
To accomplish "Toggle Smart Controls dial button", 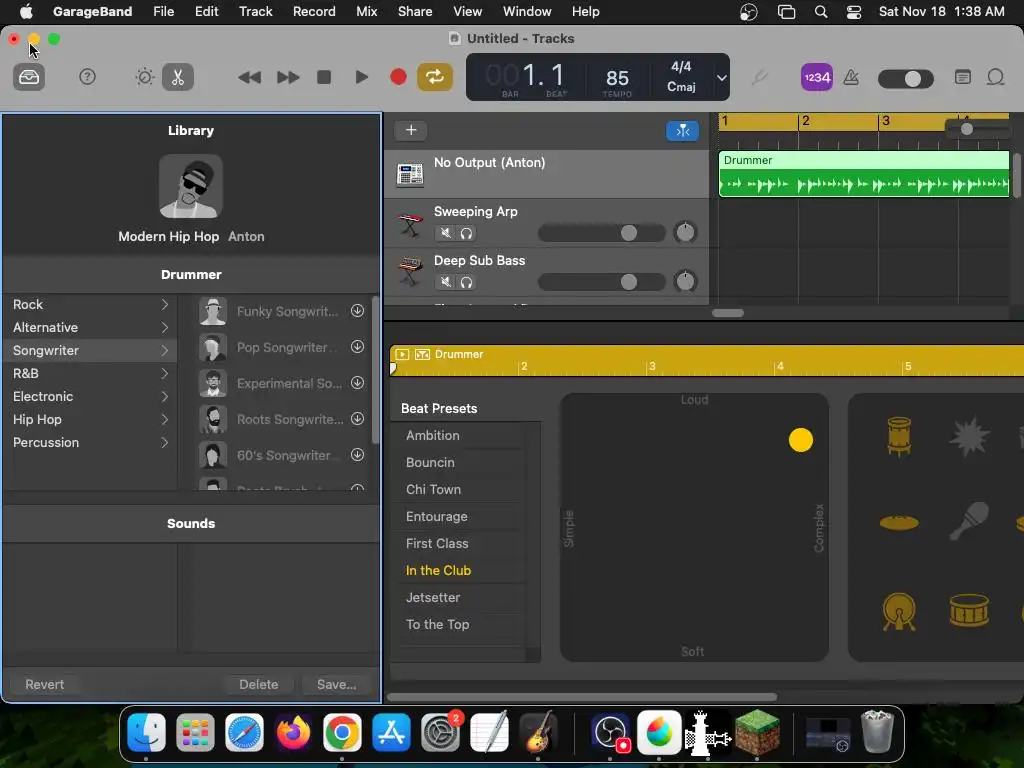I will click(145, 77).
